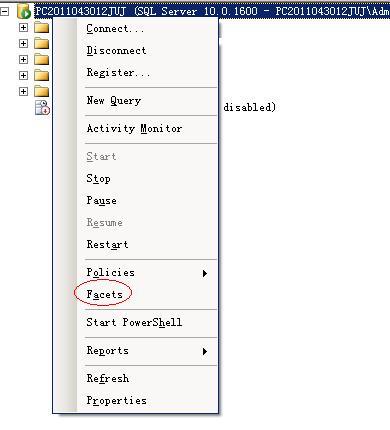Select Refresh in the context menu

coord(108,379)
